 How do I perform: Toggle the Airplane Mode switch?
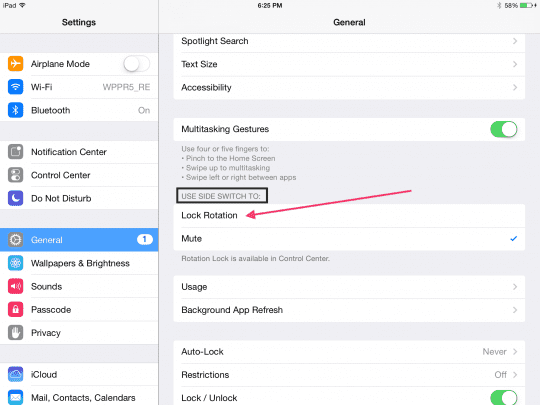pos(137,64)
